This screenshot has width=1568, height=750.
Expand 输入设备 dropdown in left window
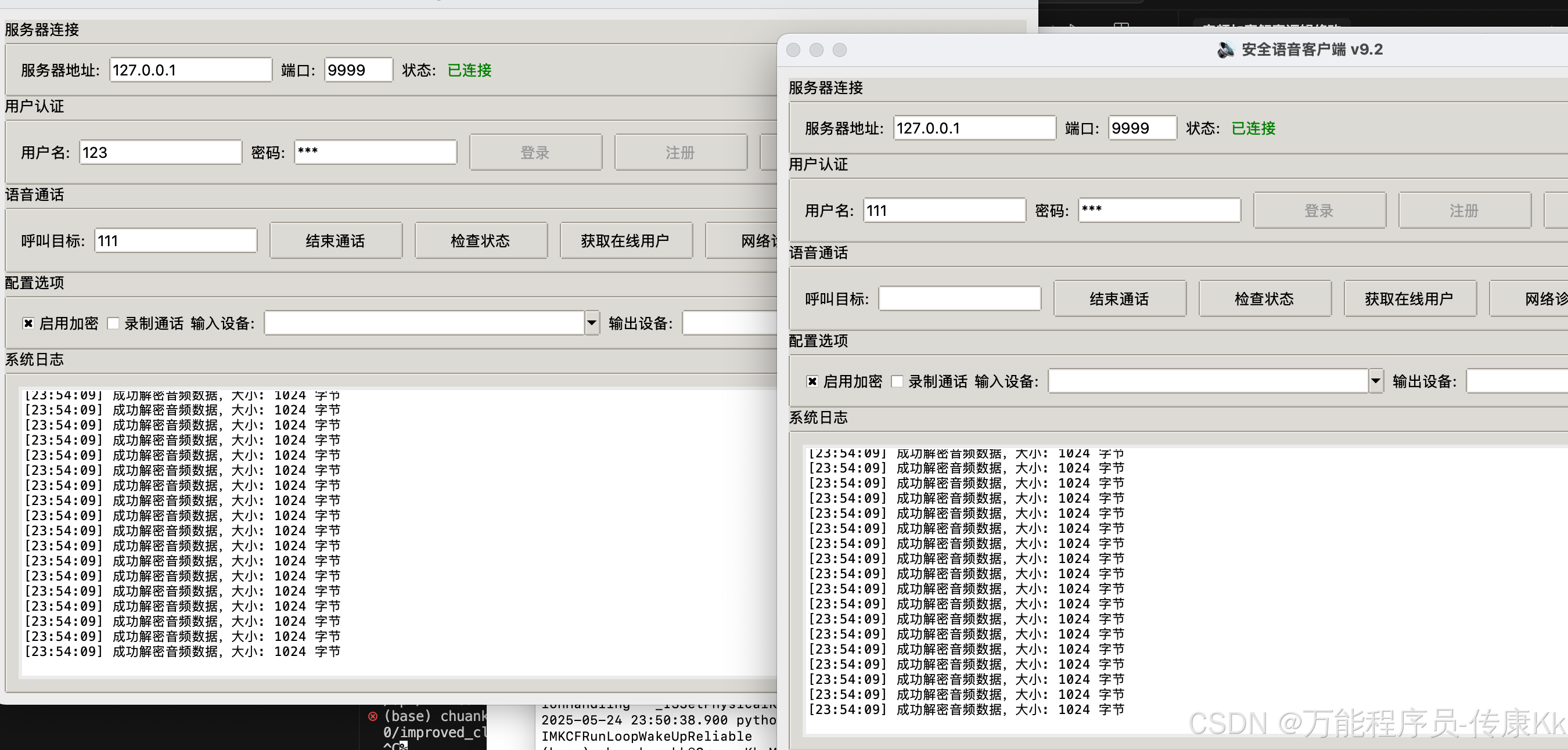tap(592, 323)
